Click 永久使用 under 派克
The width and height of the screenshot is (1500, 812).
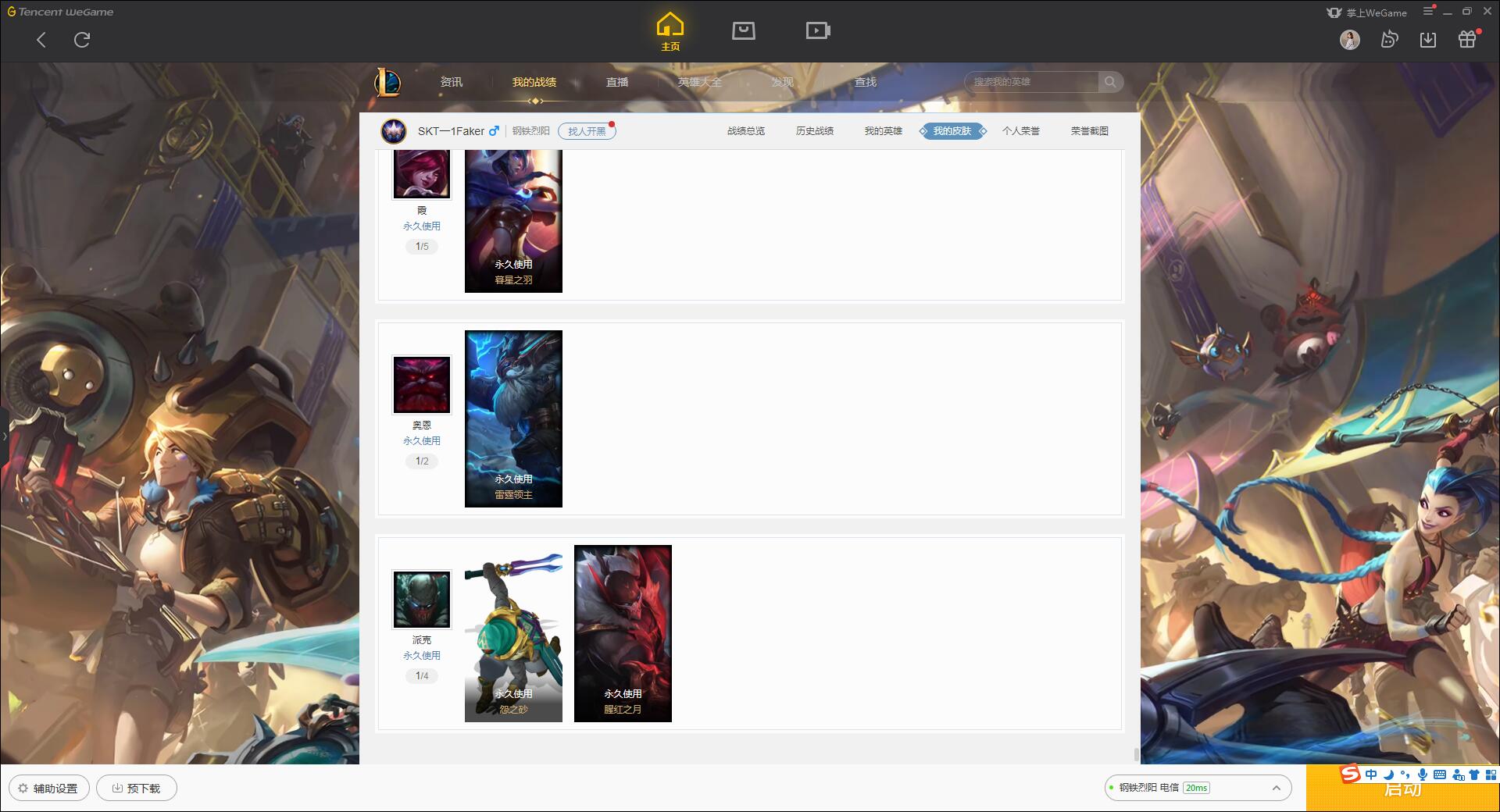(x=422, y=656)
